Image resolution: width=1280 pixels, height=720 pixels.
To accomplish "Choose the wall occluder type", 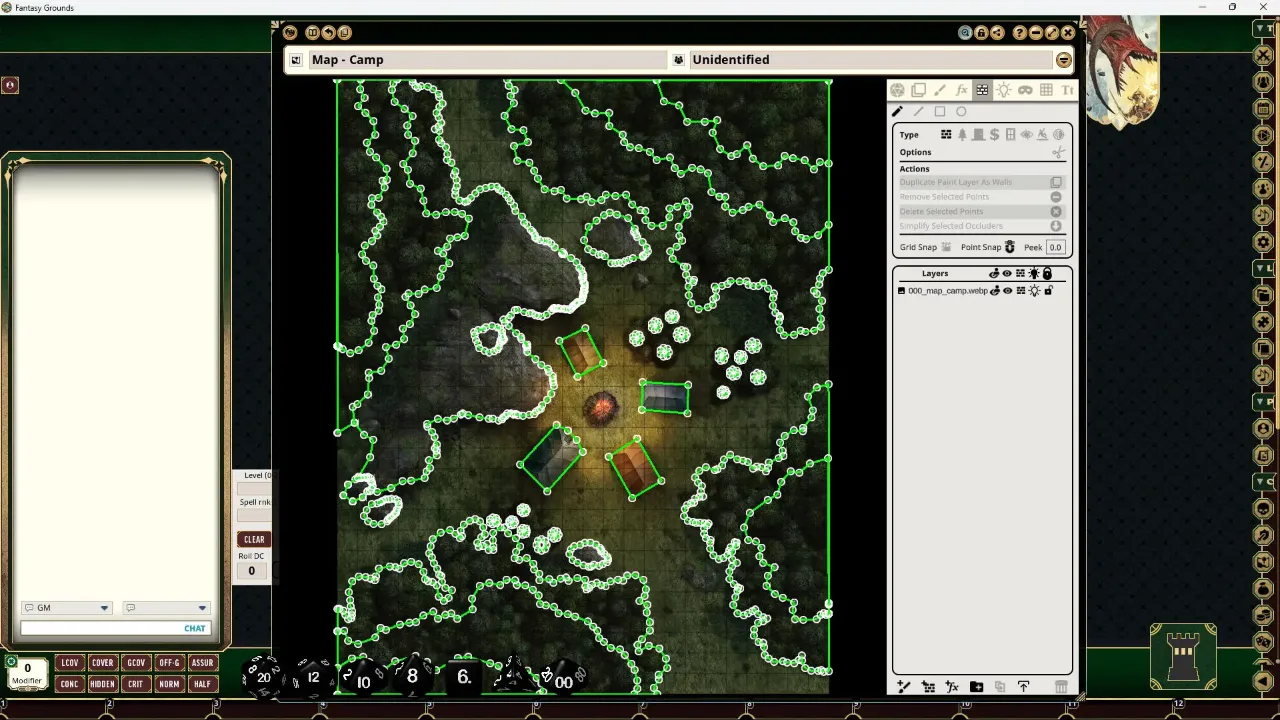I will tap(946, 134).
